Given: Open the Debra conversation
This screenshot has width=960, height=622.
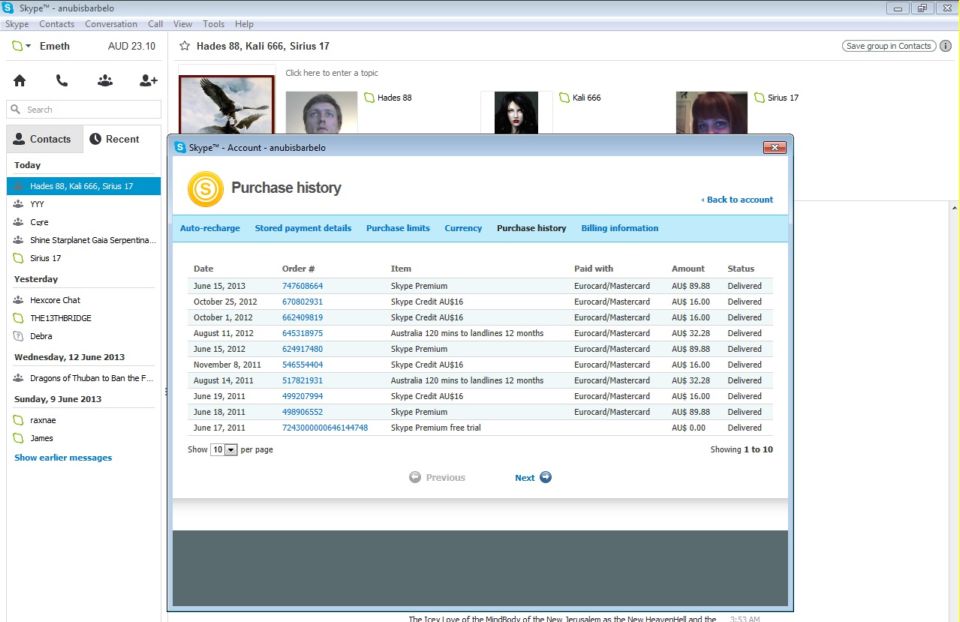Looking at the screenshot, I should [x=84, y=336].
